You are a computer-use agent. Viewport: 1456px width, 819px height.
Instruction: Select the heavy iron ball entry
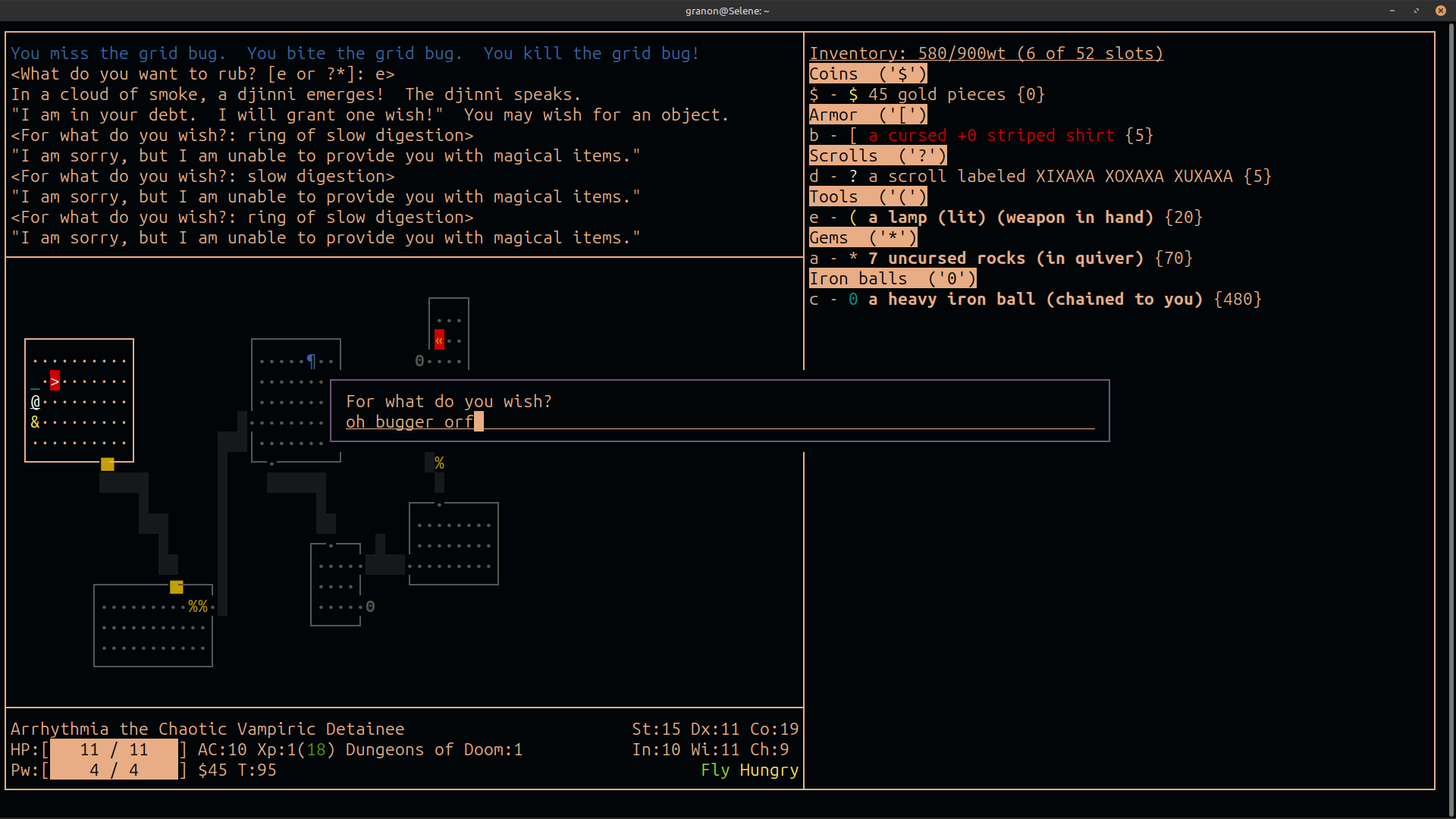(1035, 299)
